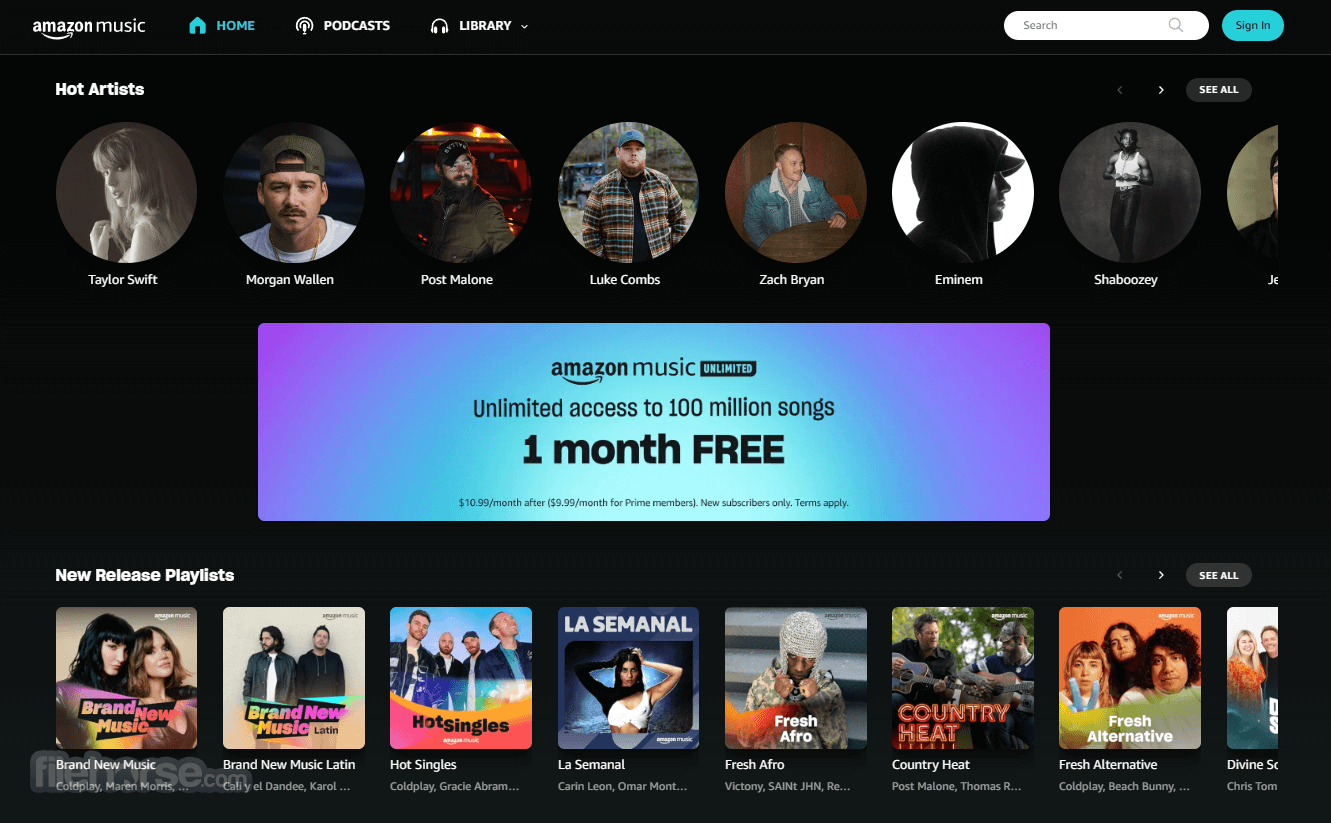Open Shaboozey artist photo

pyautogui.click(x=1129, y=193)
